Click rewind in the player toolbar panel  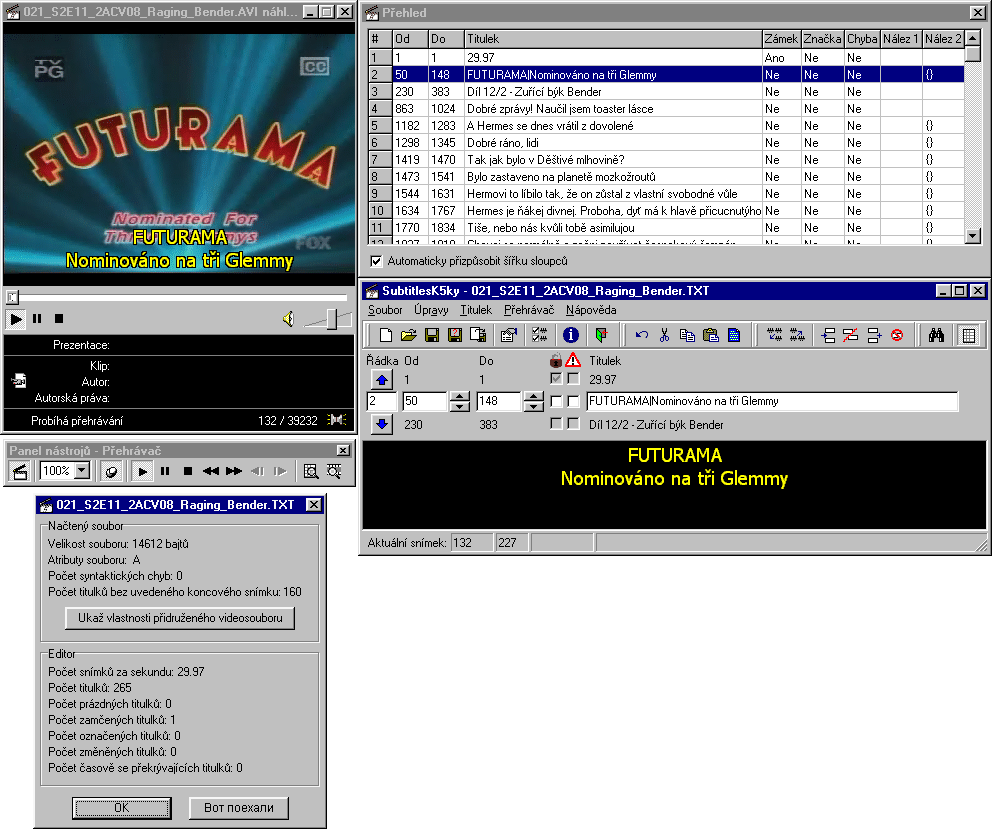pyautogui.click(x=211, y=471)
